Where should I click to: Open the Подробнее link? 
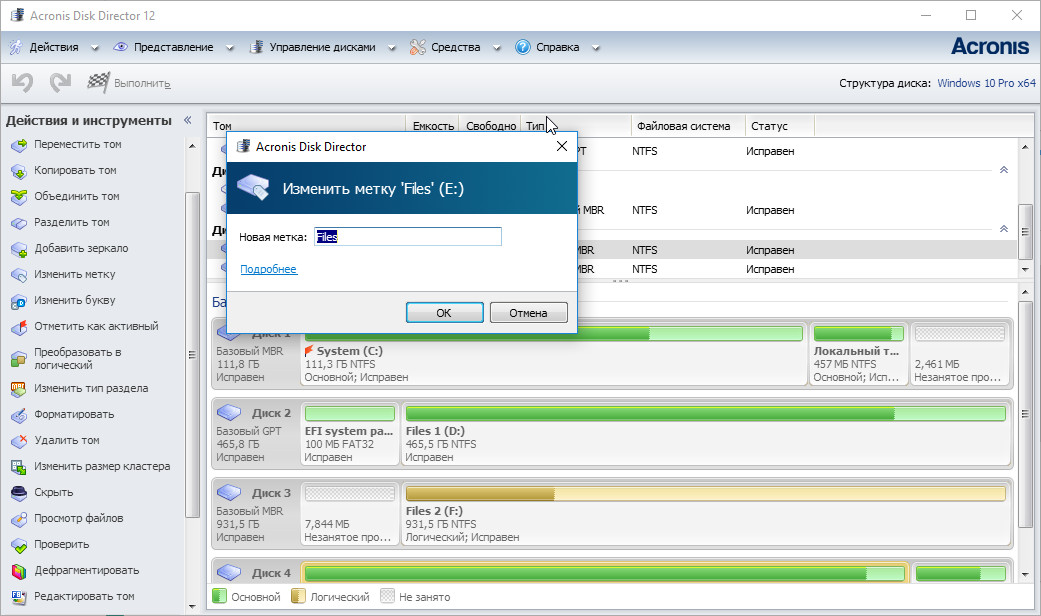click(268, 269)
